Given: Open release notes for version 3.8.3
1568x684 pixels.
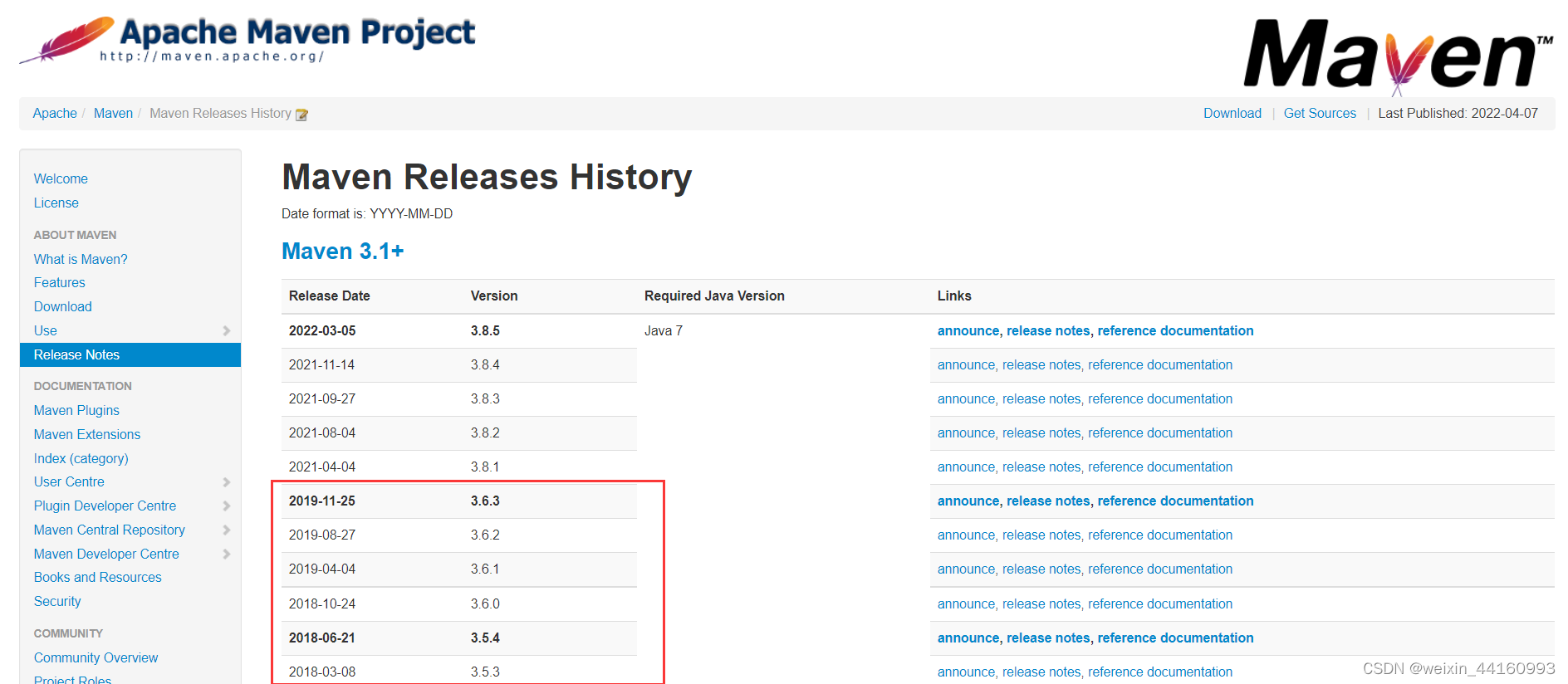Looking at the screenshot, I should [1041, 398].
